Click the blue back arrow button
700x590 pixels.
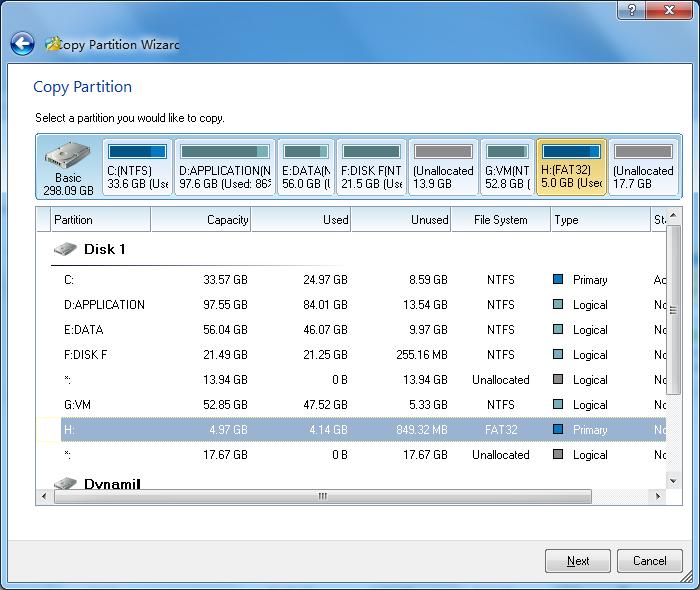click(x=22, y=44)
